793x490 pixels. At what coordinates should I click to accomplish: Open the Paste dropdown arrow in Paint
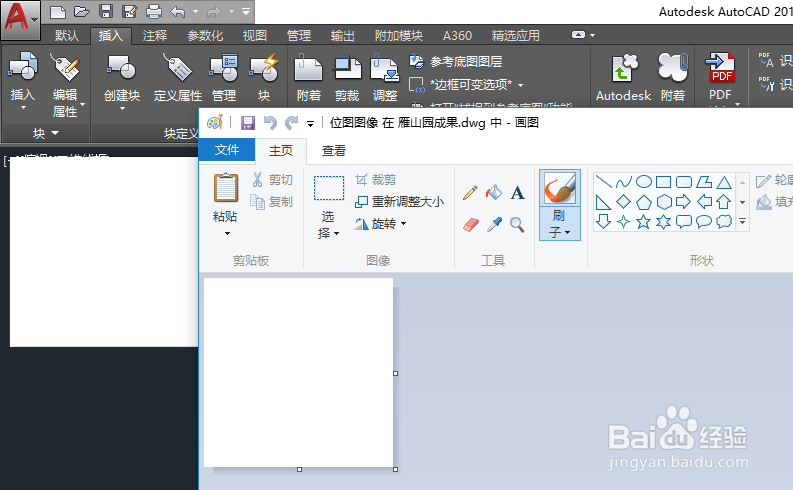[x=227, y=233]
